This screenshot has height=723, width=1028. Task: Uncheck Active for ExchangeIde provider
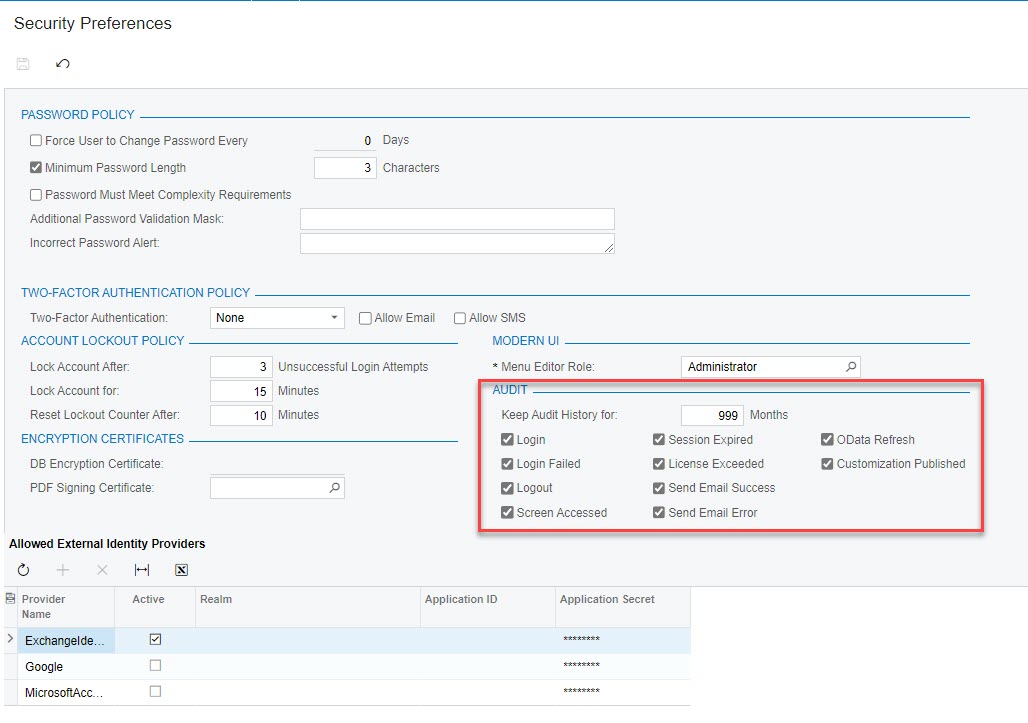click(155, 639)
